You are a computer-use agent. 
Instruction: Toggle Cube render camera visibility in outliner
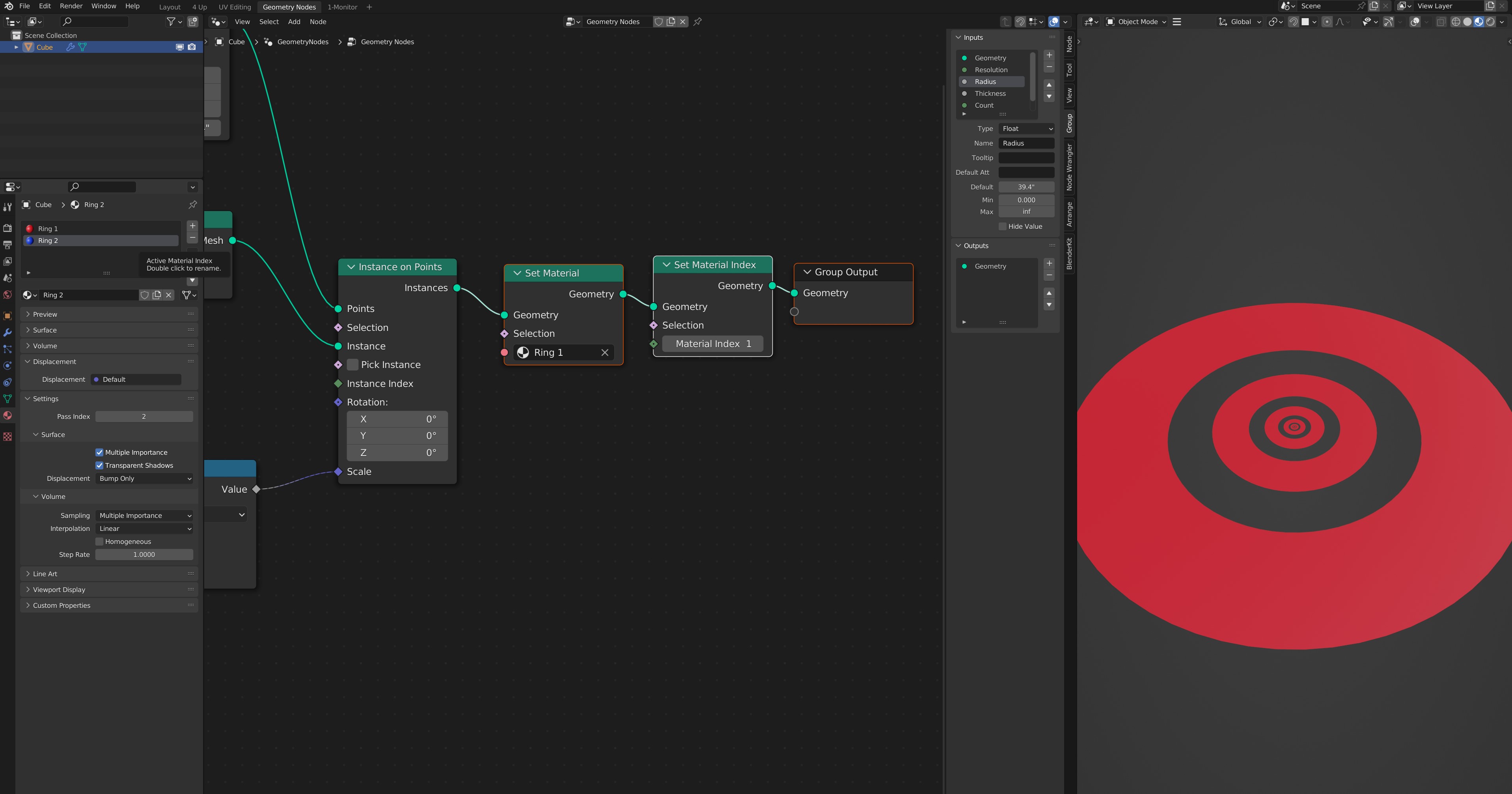192,47
